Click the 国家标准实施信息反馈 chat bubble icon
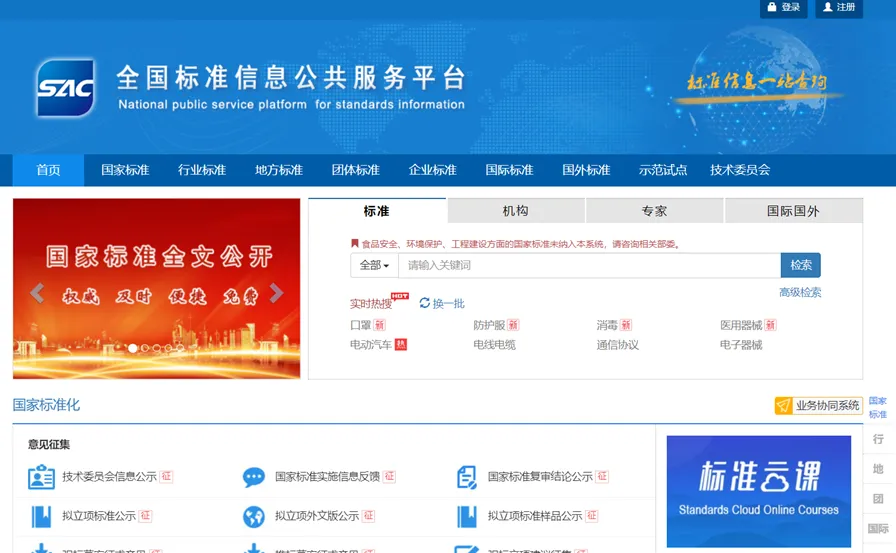The width and height of the screenshot is (896, 553). pyautogui.click(x=254, y=476)
